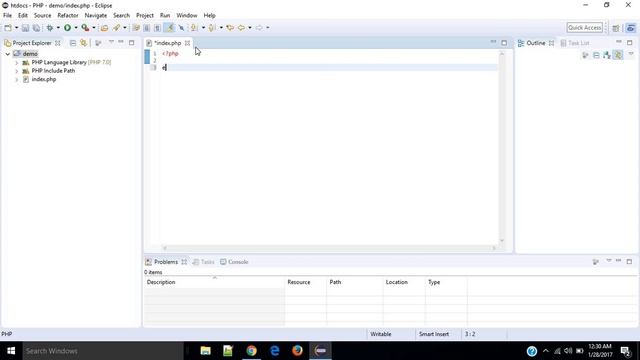Click the Next Annotation icon

(x=194, y=28)
